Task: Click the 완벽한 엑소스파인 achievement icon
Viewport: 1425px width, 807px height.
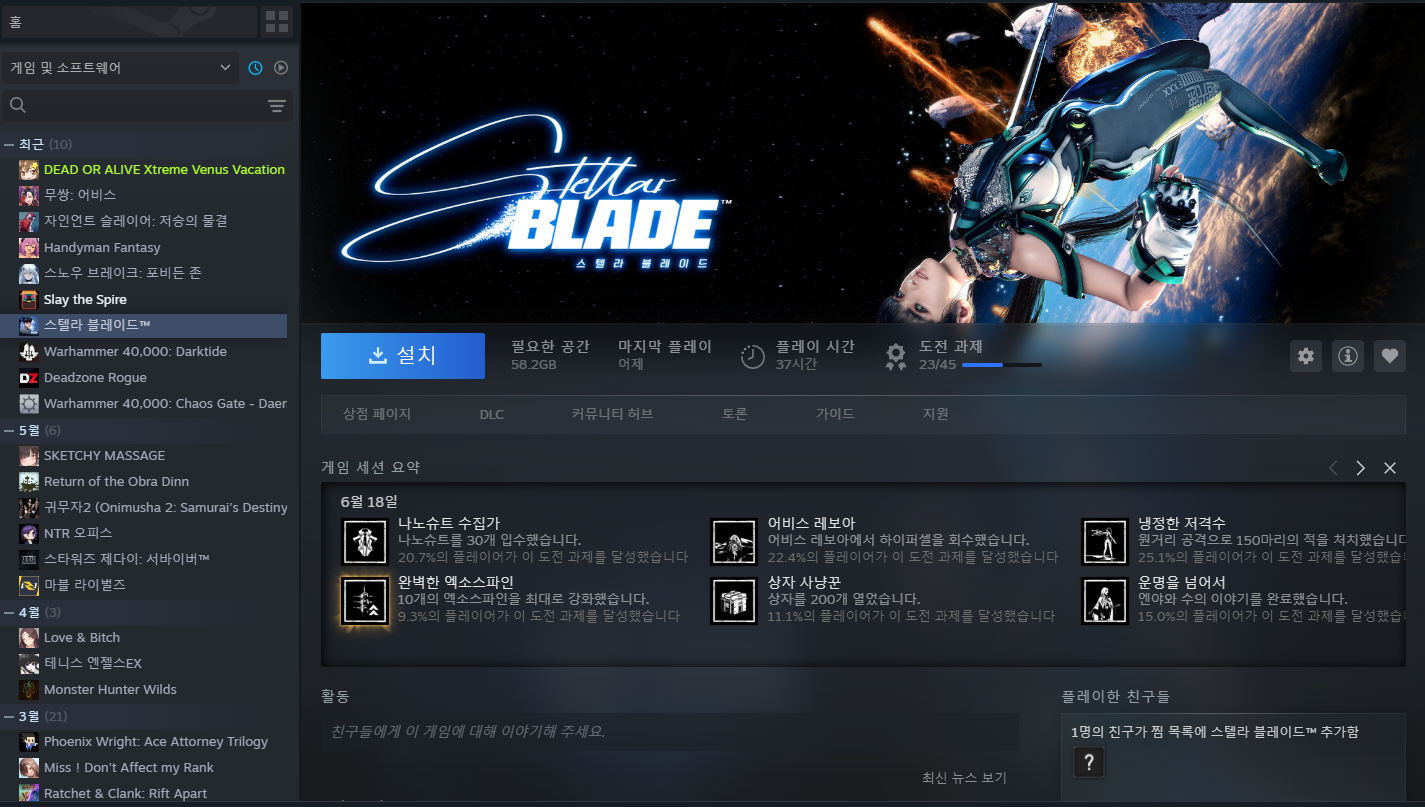Action: pyautogui.click(x=365, y=601)
